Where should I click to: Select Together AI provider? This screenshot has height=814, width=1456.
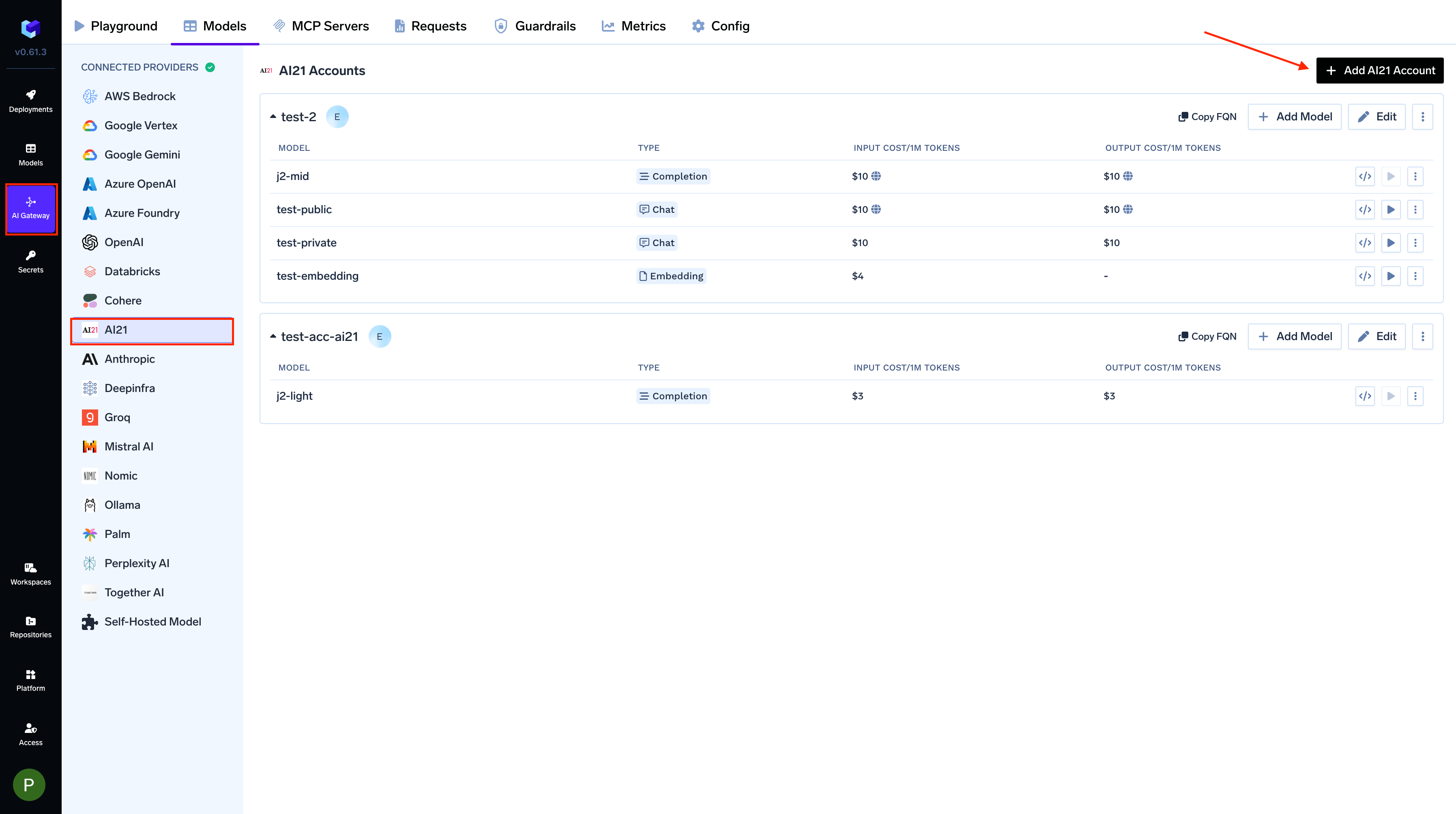point(152,593)
